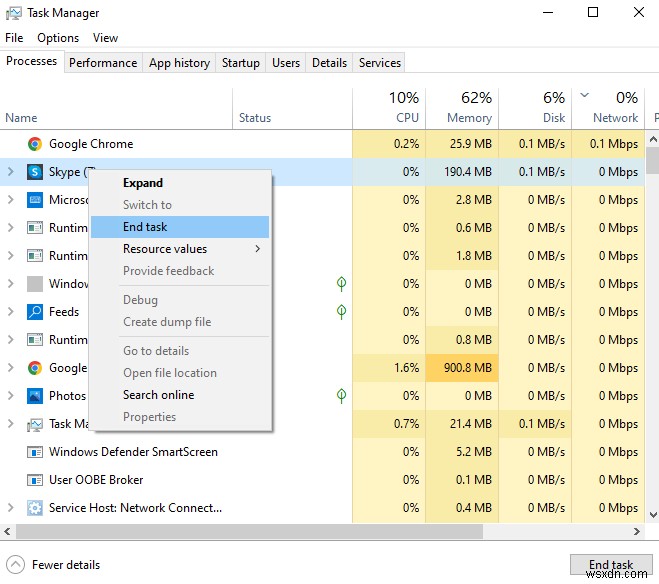The height and width of the screenshot is (584, 659).
Task: Click the Skype process icon
Action: pyautogui.click(x=35, y=172)
